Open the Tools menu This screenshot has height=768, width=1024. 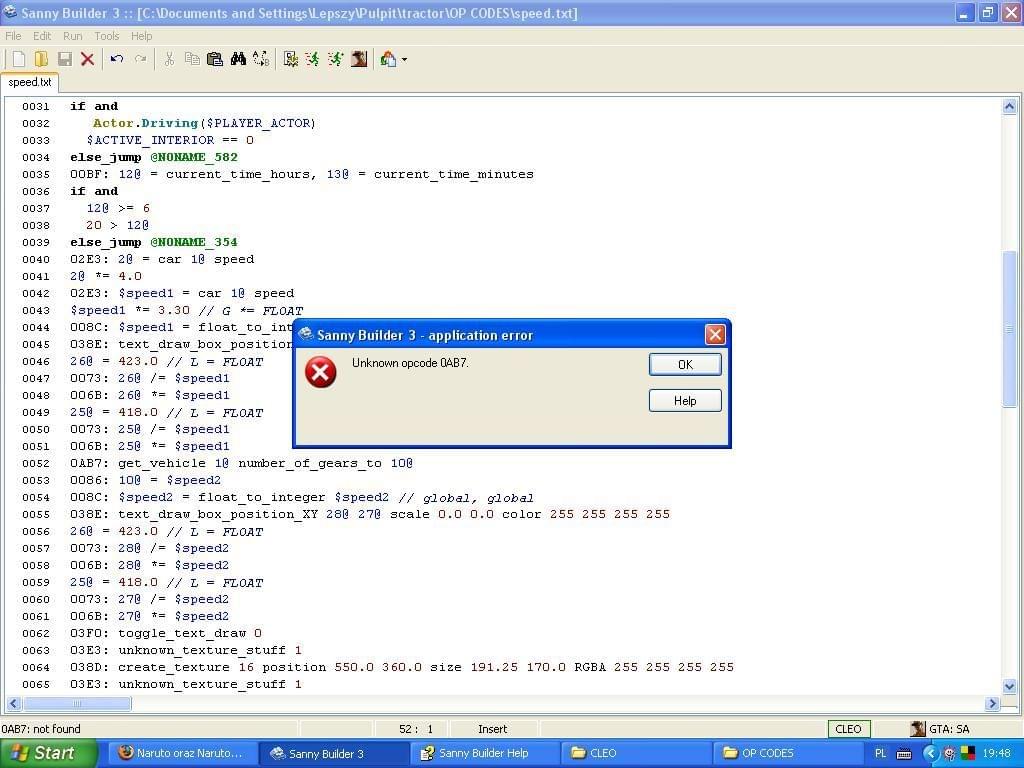[106, 36]
